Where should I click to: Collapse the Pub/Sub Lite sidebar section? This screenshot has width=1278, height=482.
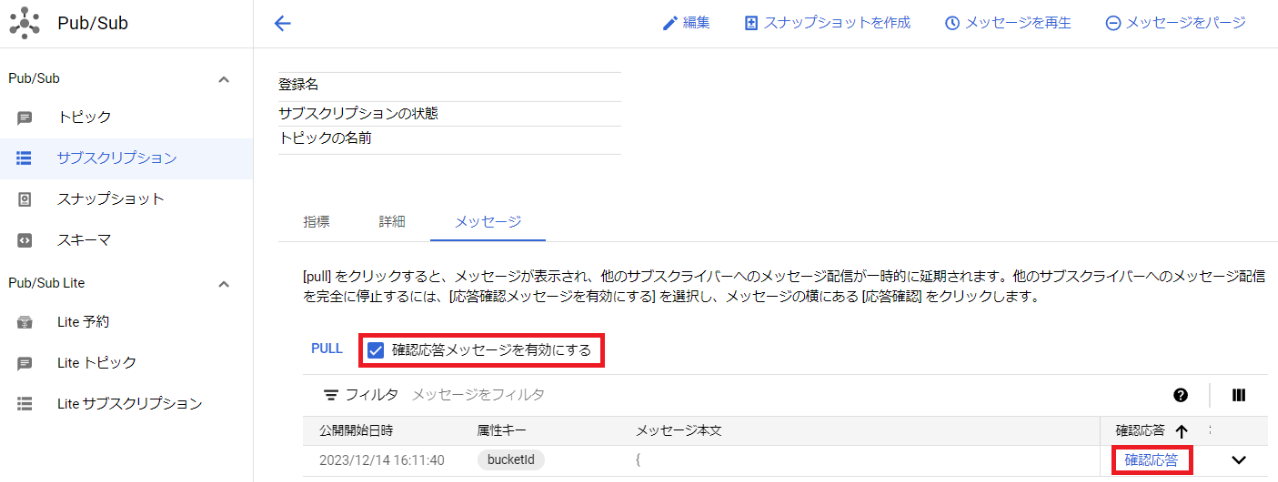point(224,283)
